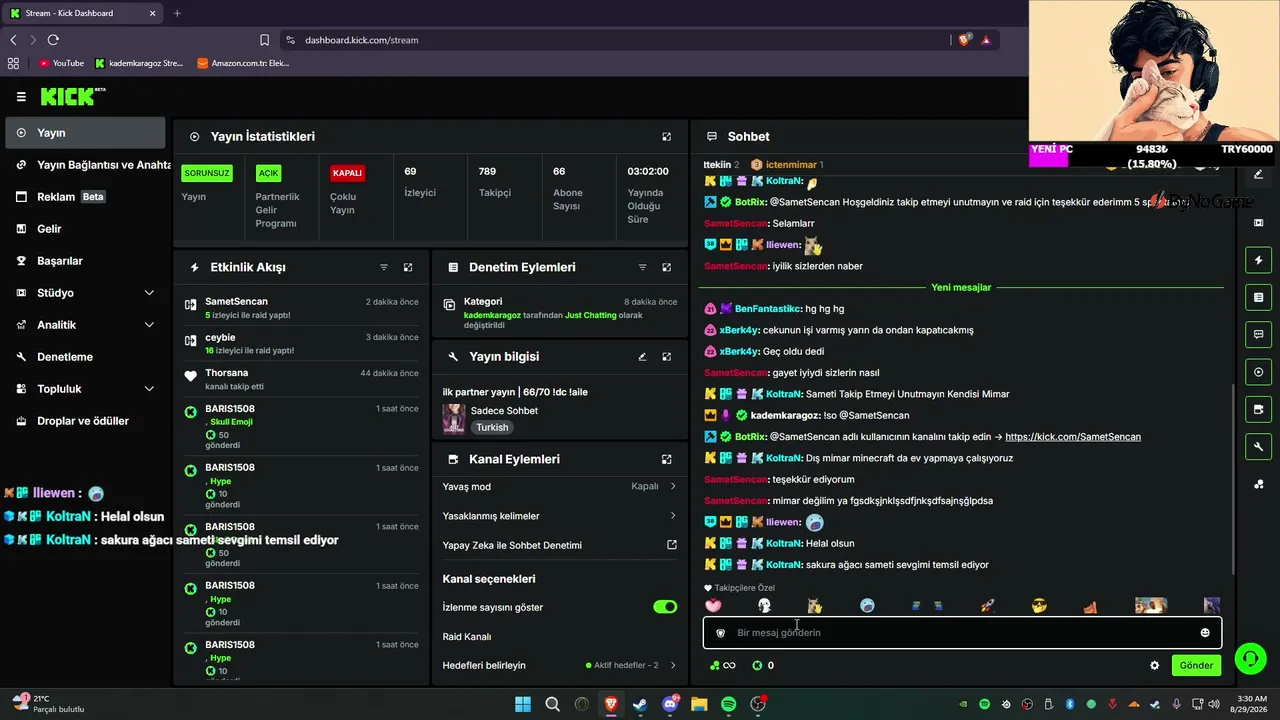The image size is (1280, 720).
Task: Focus the Bir mesaj gönderin input field
Action: (x=962, y=633)
